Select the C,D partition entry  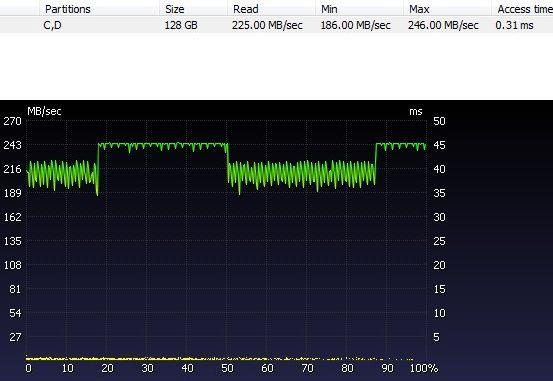pos(52,25)
